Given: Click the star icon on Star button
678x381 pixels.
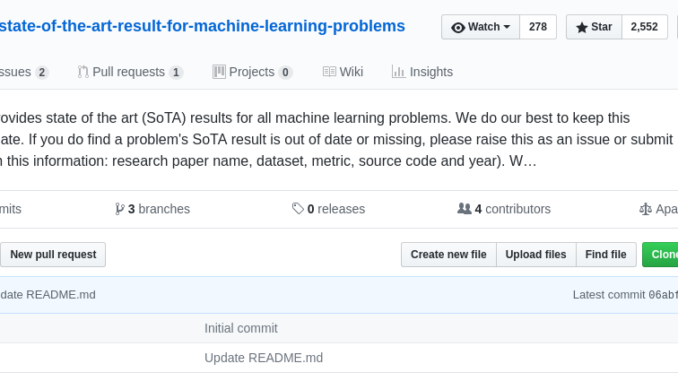Looking at the screenshot, I should pos(582,28).
